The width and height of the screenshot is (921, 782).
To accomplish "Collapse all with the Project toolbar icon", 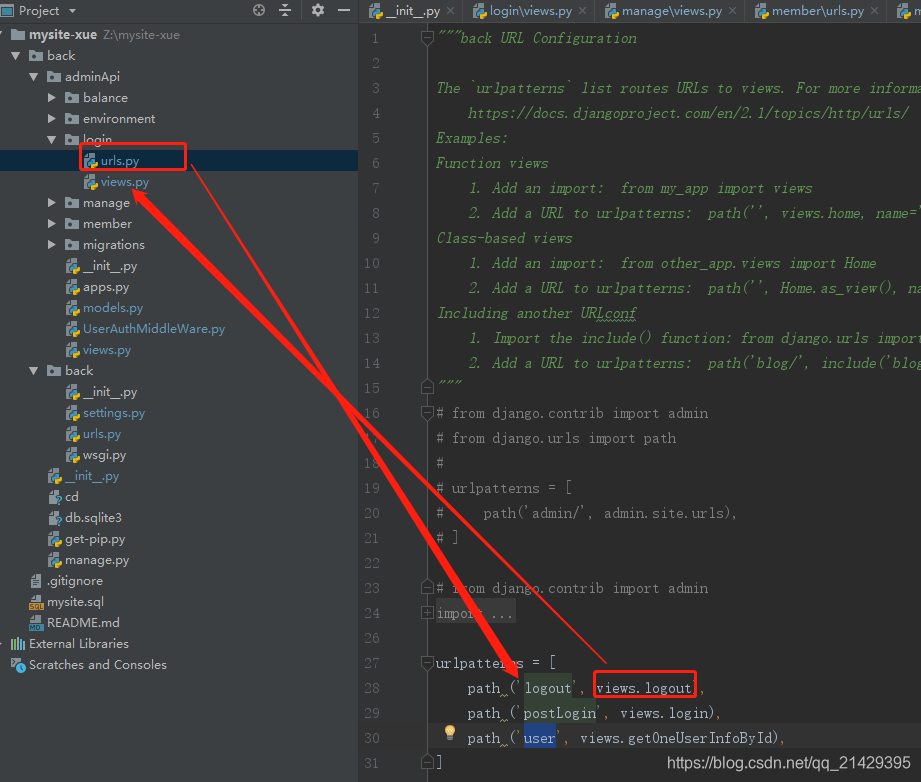I will click(x=286, y=10).
